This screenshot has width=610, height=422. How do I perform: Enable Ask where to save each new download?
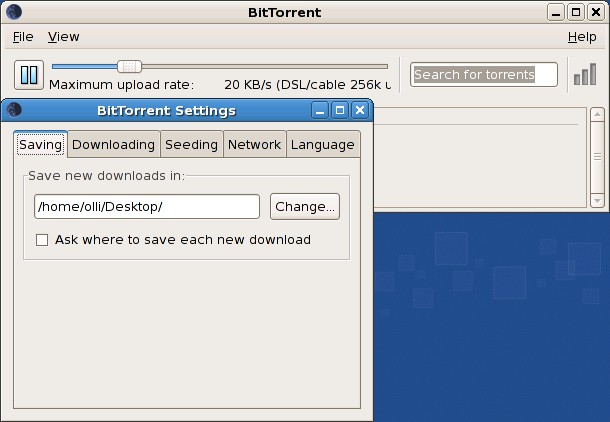(42, 240)
